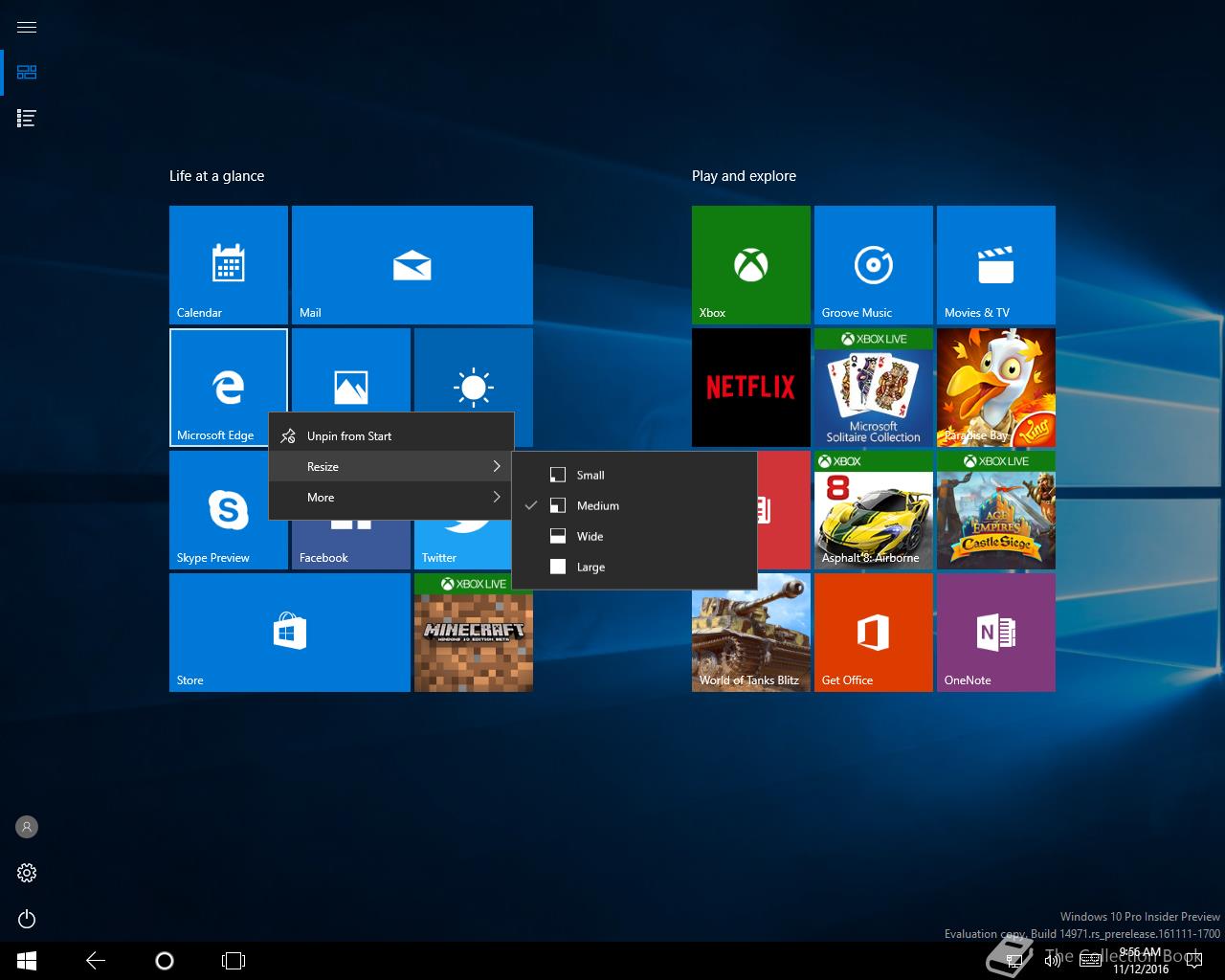Open Settings via the gear icon
Viewport: 1225px width, 980px height.
[x=27, y=873]
